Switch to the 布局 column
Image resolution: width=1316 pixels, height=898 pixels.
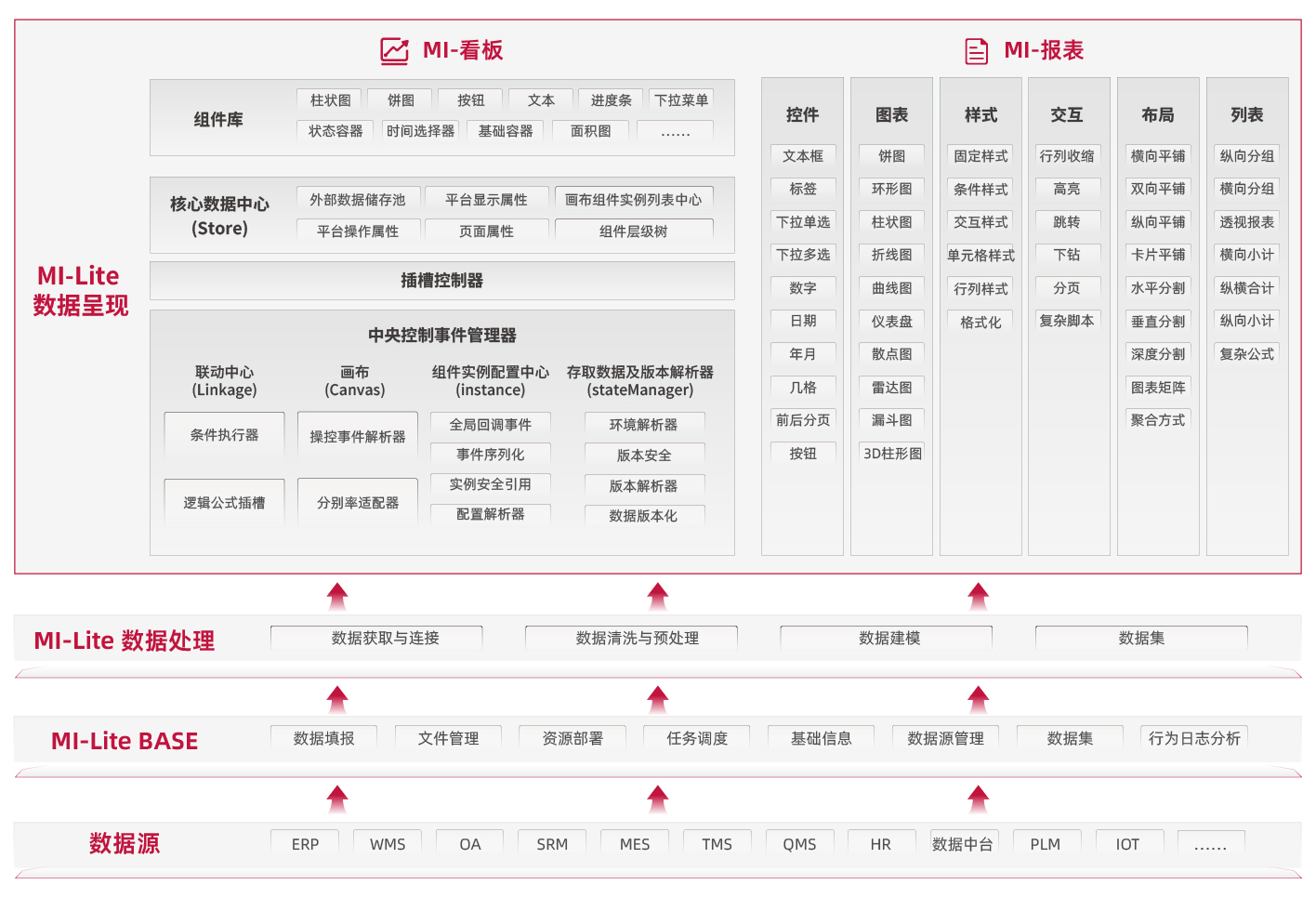pyautogui.click(x=1158, y=114)
